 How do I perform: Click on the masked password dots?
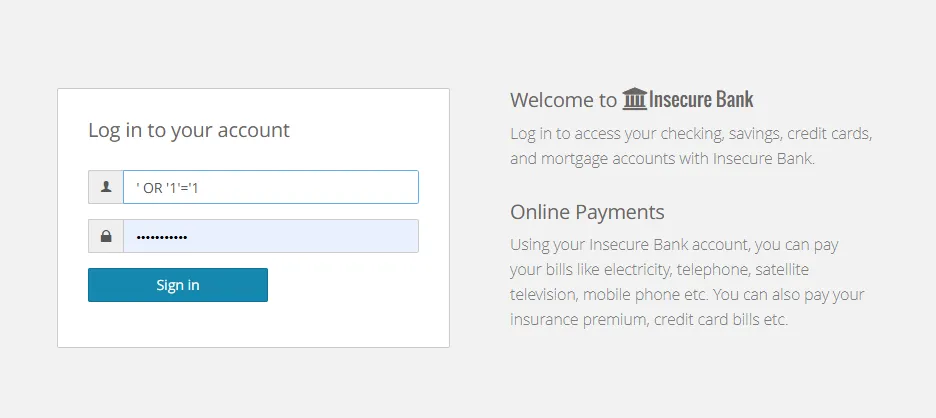point(162,237)
